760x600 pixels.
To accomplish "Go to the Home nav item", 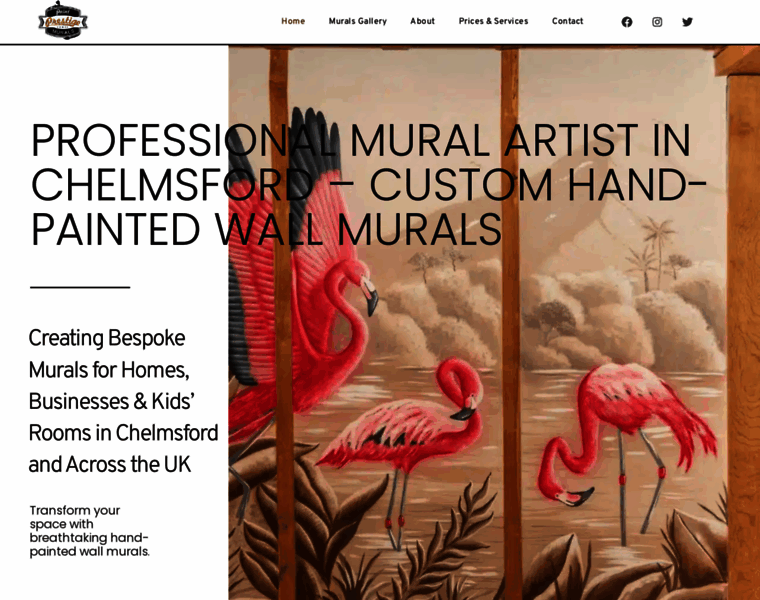I will (x=293, y=21).
